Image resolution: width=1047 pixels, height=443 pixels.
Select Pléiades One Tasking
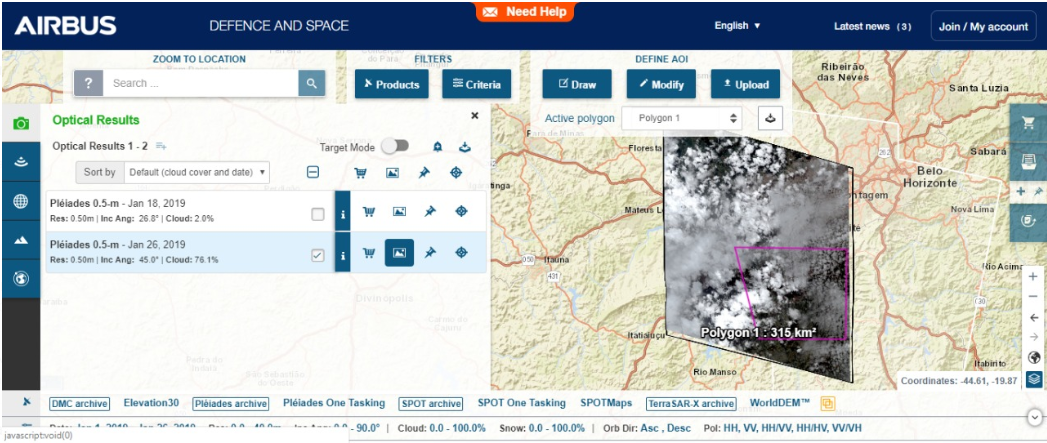pyautogui.click(x=334, y=403)
